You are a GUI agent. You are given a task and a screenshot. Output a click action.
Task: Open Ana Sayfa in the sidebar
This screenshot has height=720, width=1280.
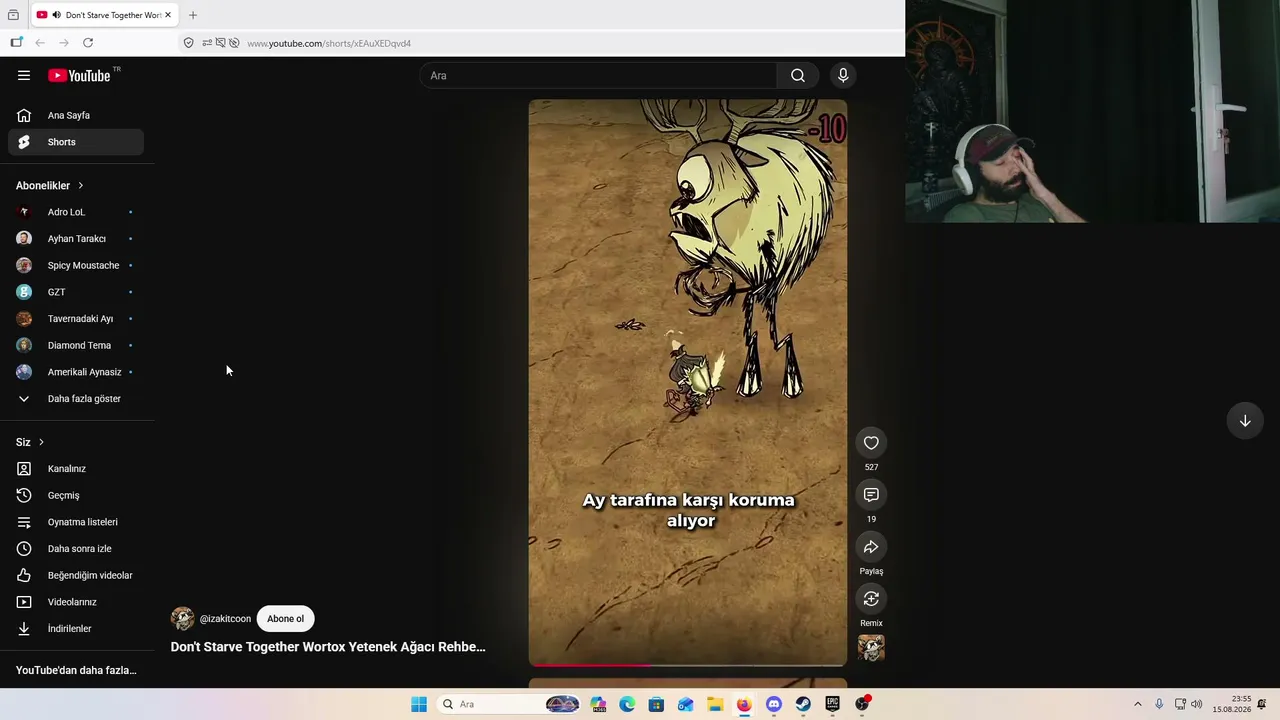(x=76, y=115)
